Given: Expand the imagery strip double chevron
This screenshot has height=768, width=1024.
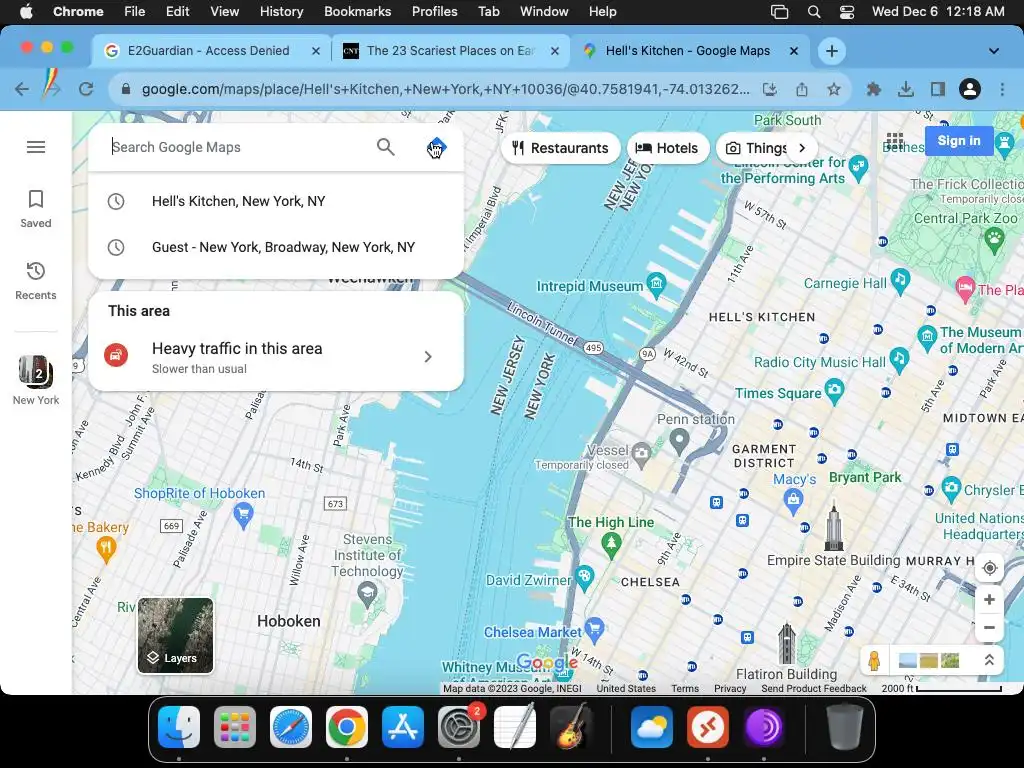Looking at the screenshot, I should (989, 660).
